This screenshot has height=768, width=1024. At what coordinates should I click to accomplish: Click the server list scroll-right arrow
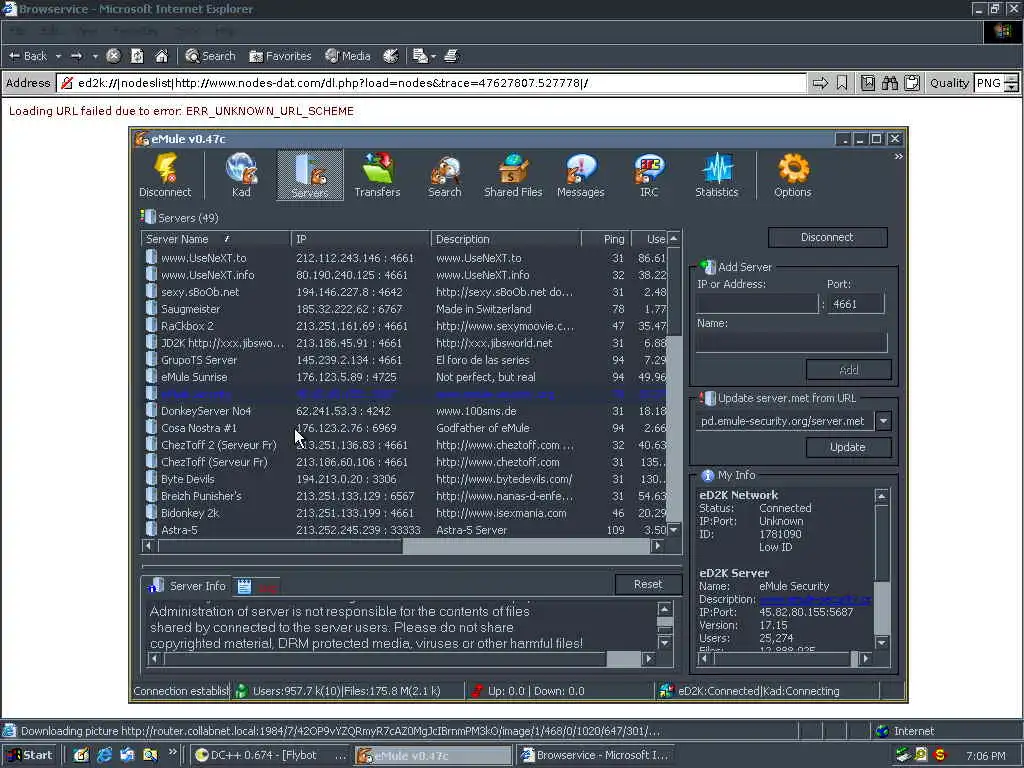(658, 546)
